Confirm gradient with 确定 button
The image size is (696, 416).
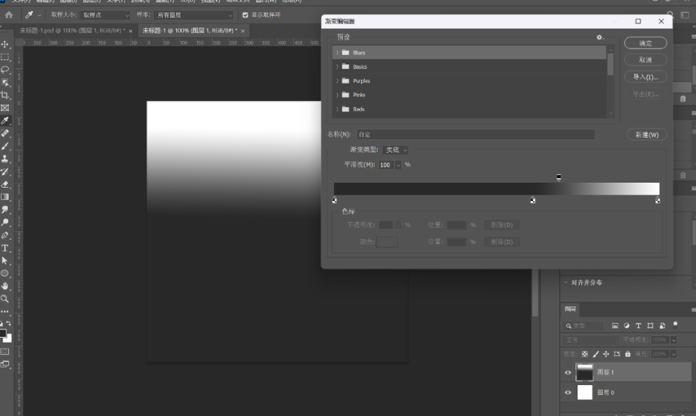coord(645,43)
